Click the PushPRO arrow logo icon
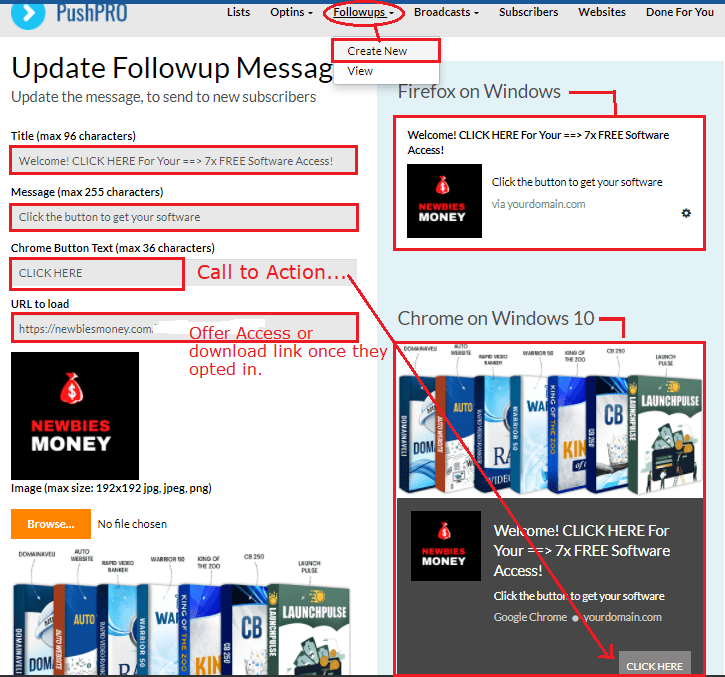 coord(28,14)
